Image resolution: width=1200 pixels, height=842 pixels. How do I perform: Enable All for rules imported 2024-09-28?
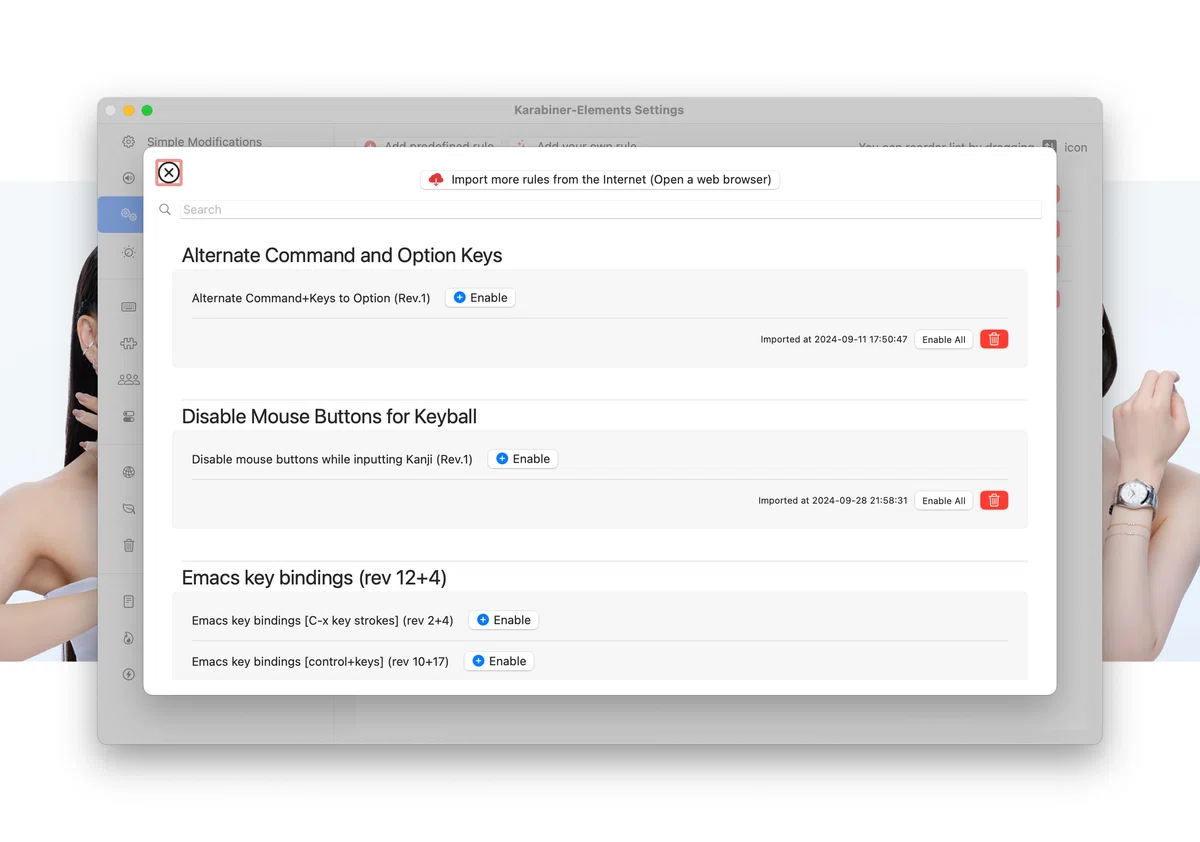944,501
